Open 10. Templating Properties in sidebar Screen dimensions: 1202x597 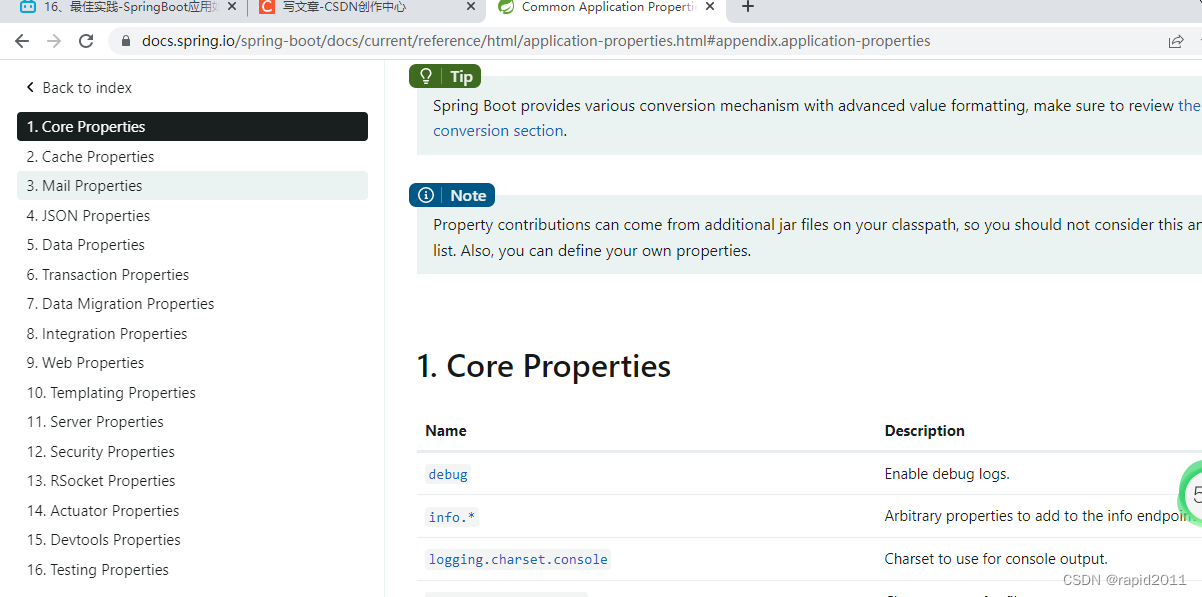click(192, 393)
